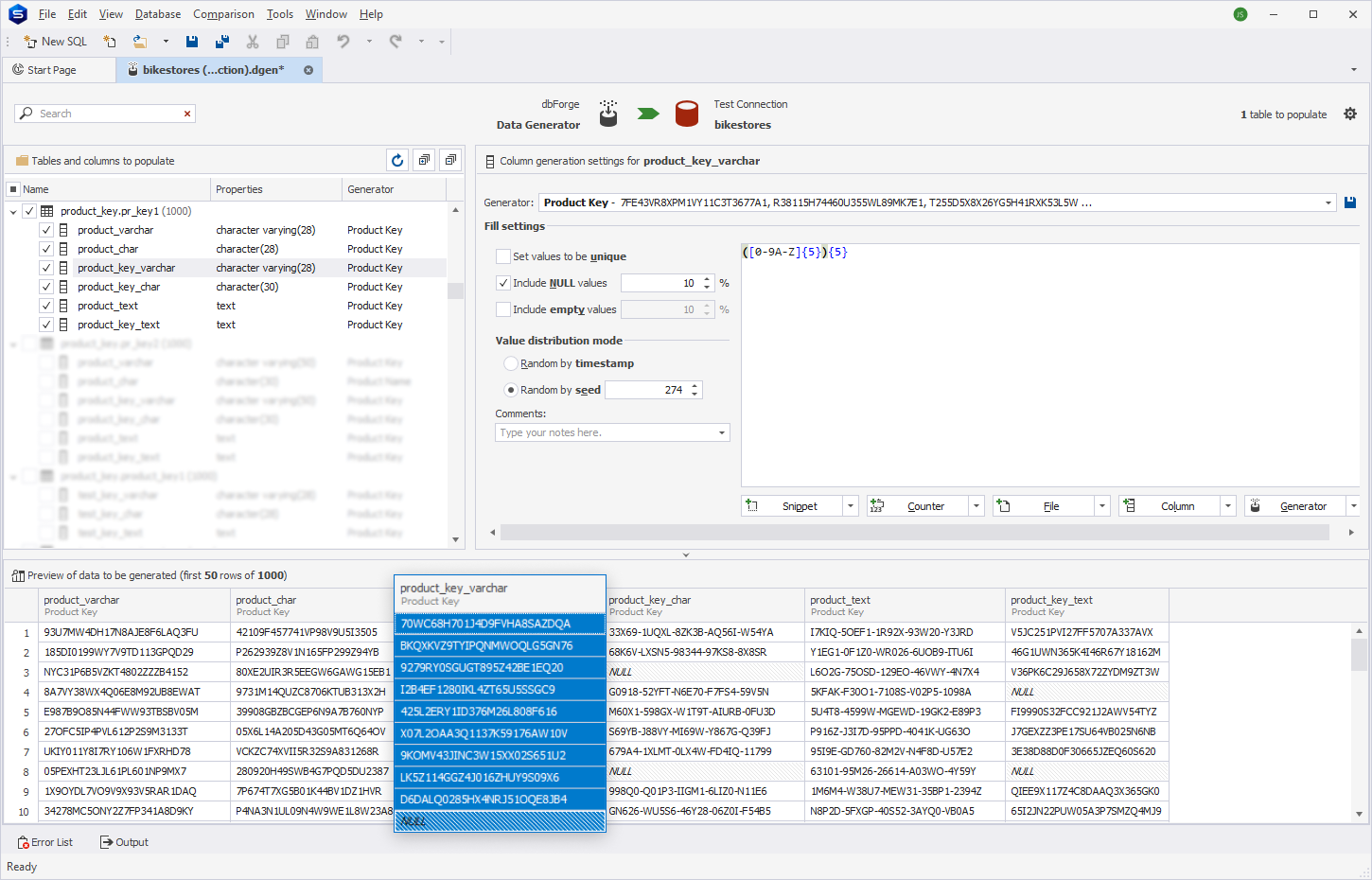Increase the seed value stepper
1372x880 pixels.
pyautogui.click(x=695, y=386)
